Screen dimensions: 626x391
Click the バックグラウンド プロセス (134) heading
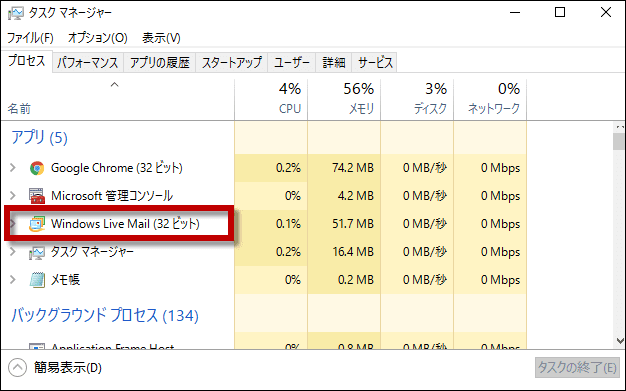[105, 316]
